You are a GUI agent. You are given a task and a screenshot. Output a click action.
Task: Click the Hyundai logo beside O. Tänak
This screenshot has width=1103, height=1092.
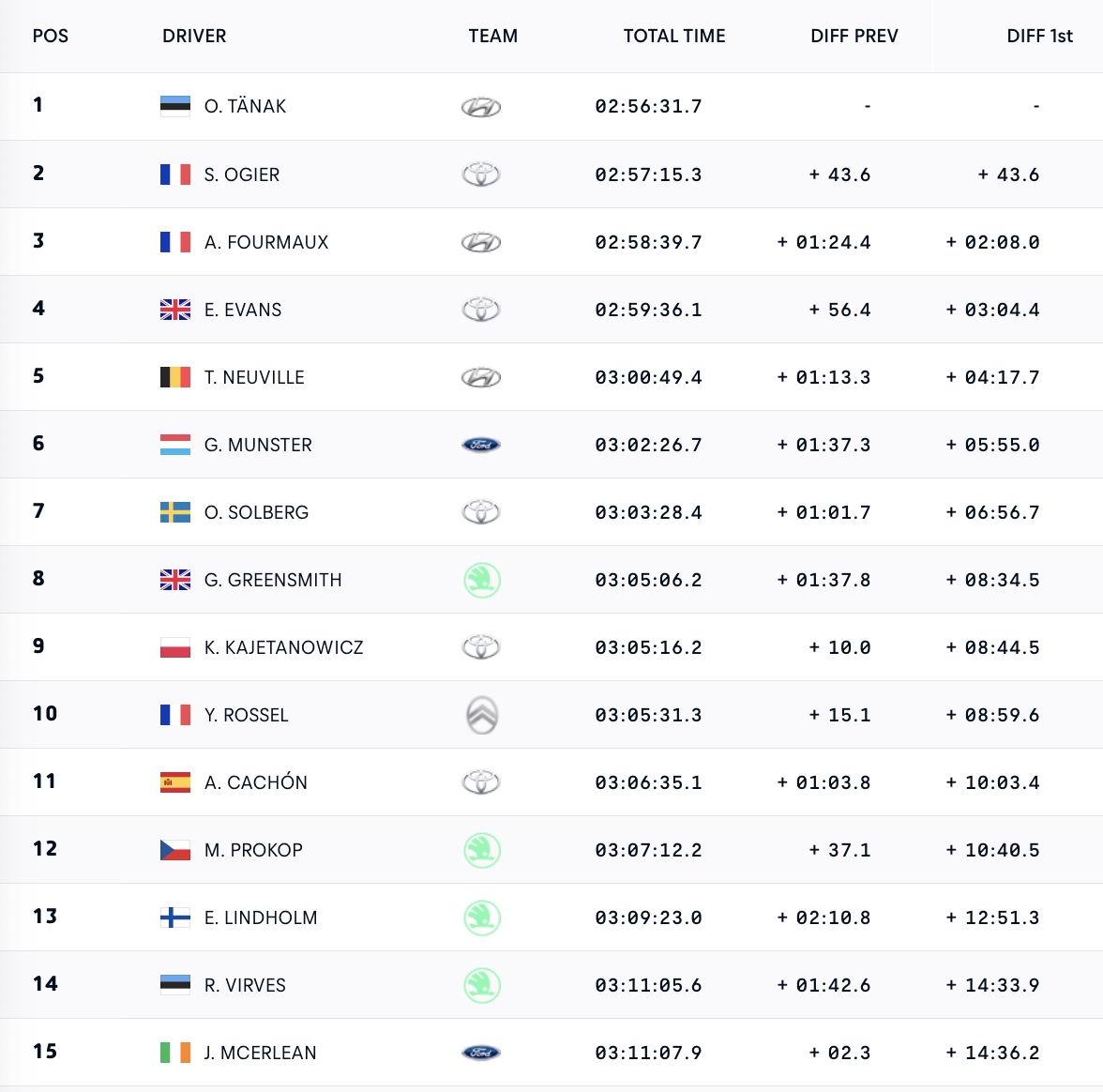[x=481, y=107]
